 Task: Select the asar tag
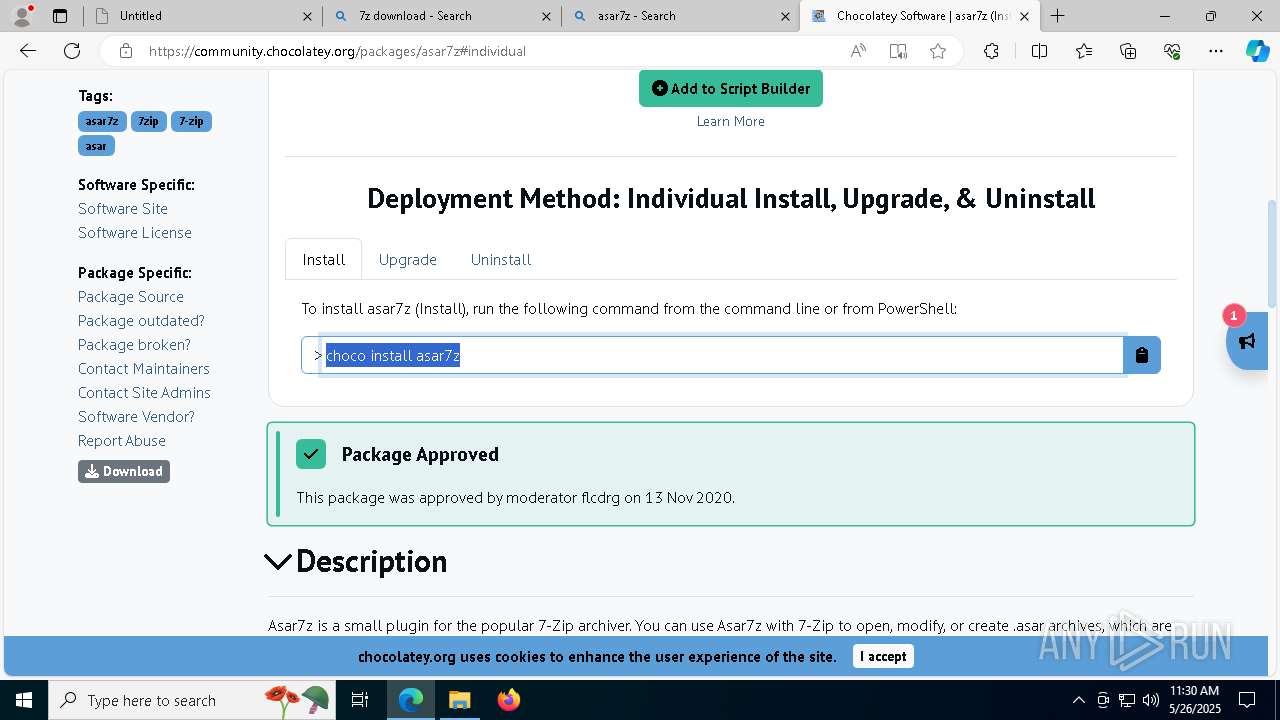(96, 146)
